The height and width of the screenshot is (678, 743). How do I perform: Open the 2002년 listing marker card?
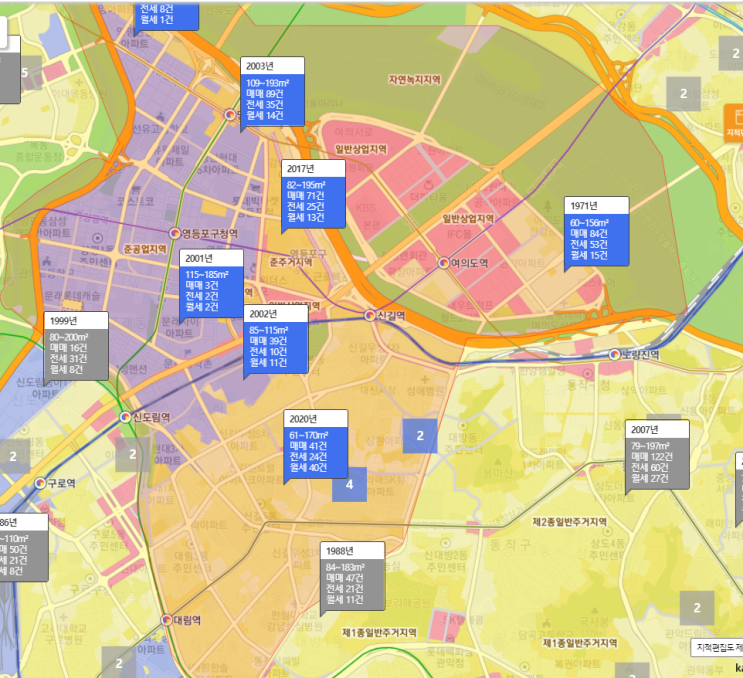(276, 339)
